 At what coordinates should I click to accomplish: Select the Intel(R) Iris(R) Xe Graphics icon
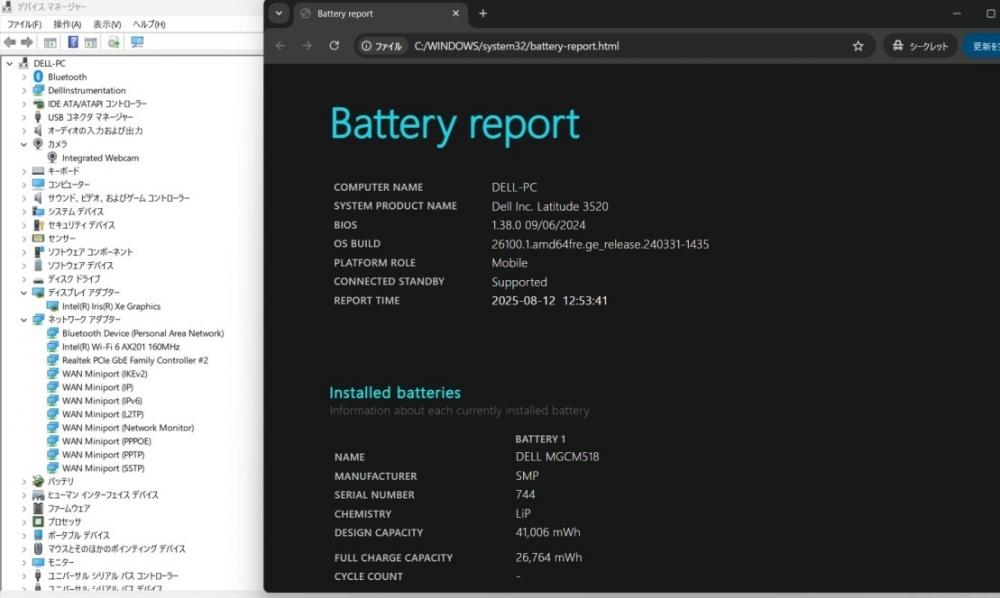point(52,306)
